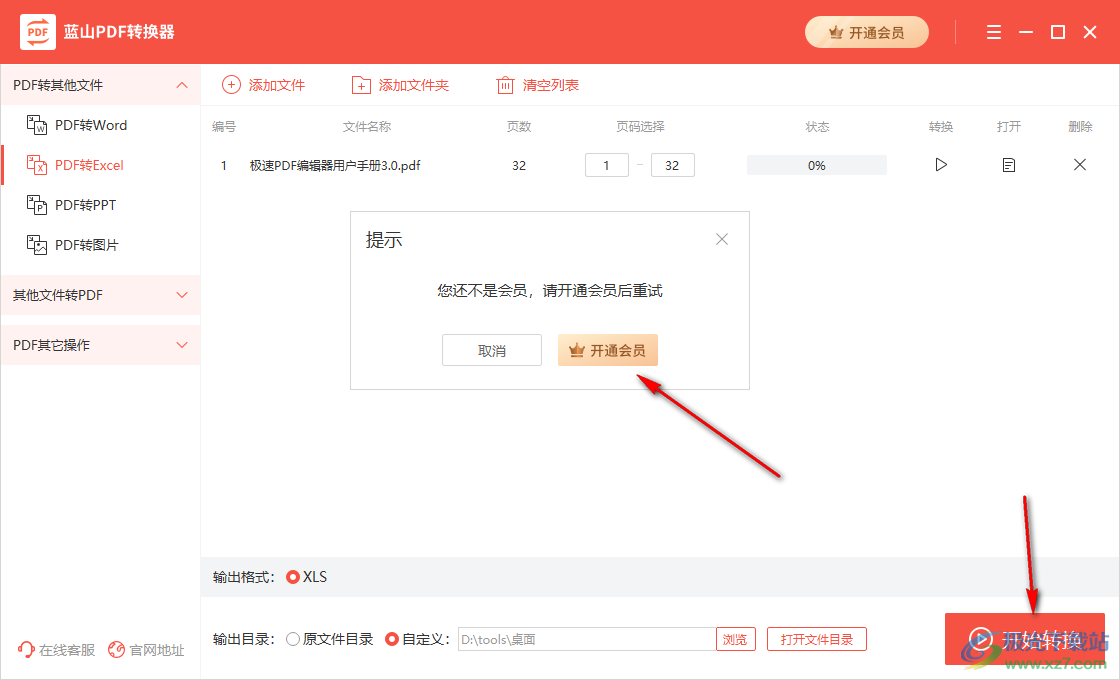
Task: Click the 页码选择 column header
Action: click(x=640, y=126)
